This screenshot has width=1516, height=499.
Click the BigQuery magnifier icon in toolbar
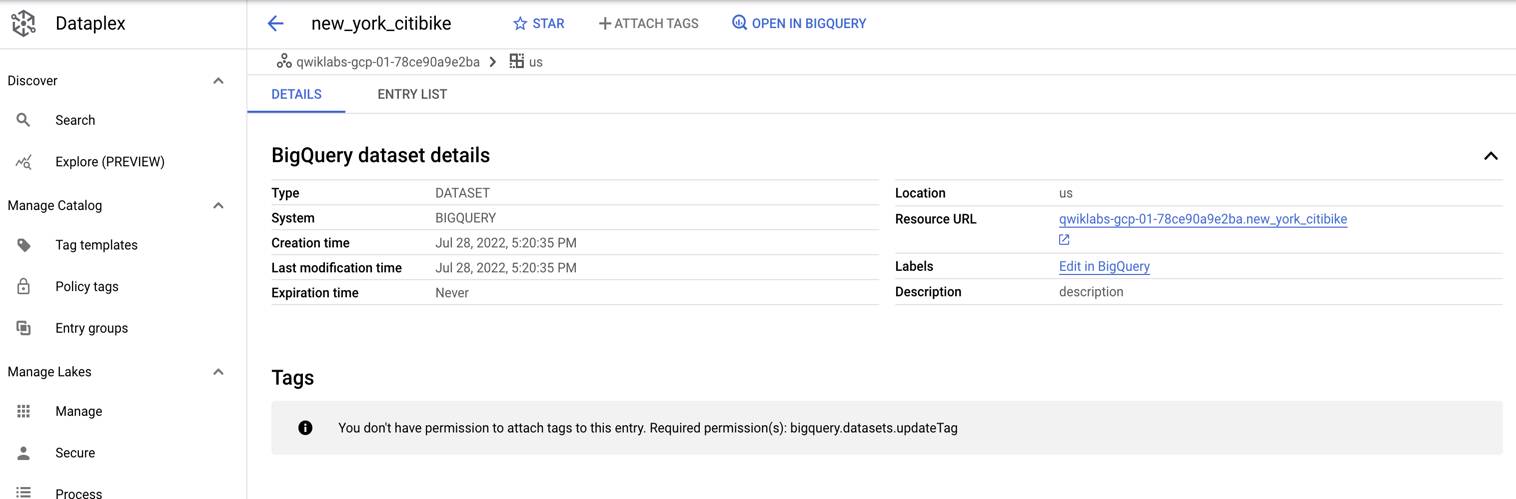point(739,23)
